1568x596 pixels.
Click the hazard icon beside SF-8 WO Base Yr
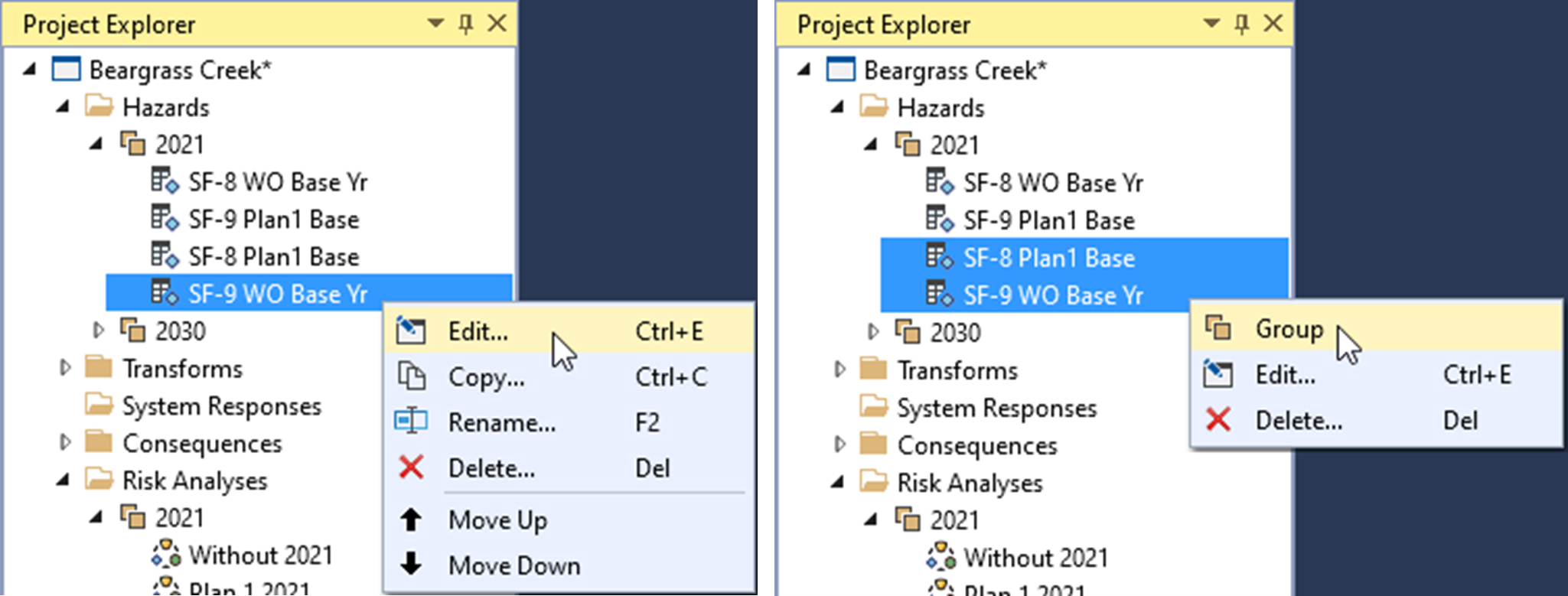coord(162,181)
